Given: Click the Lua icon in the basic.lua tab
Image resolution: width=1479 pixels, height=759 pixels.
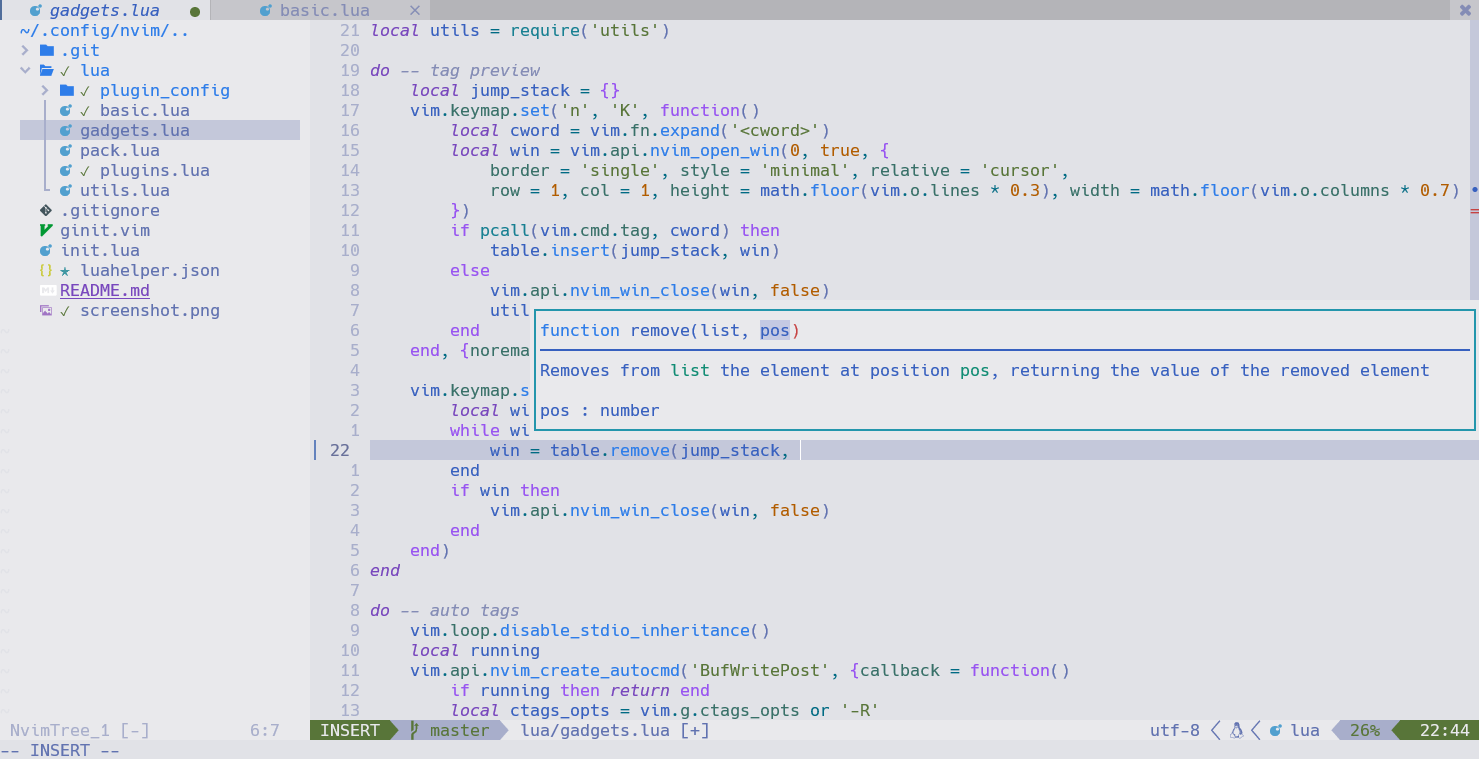Looking at the screenshot, I should pyautogui.click(x=265, y=10).
